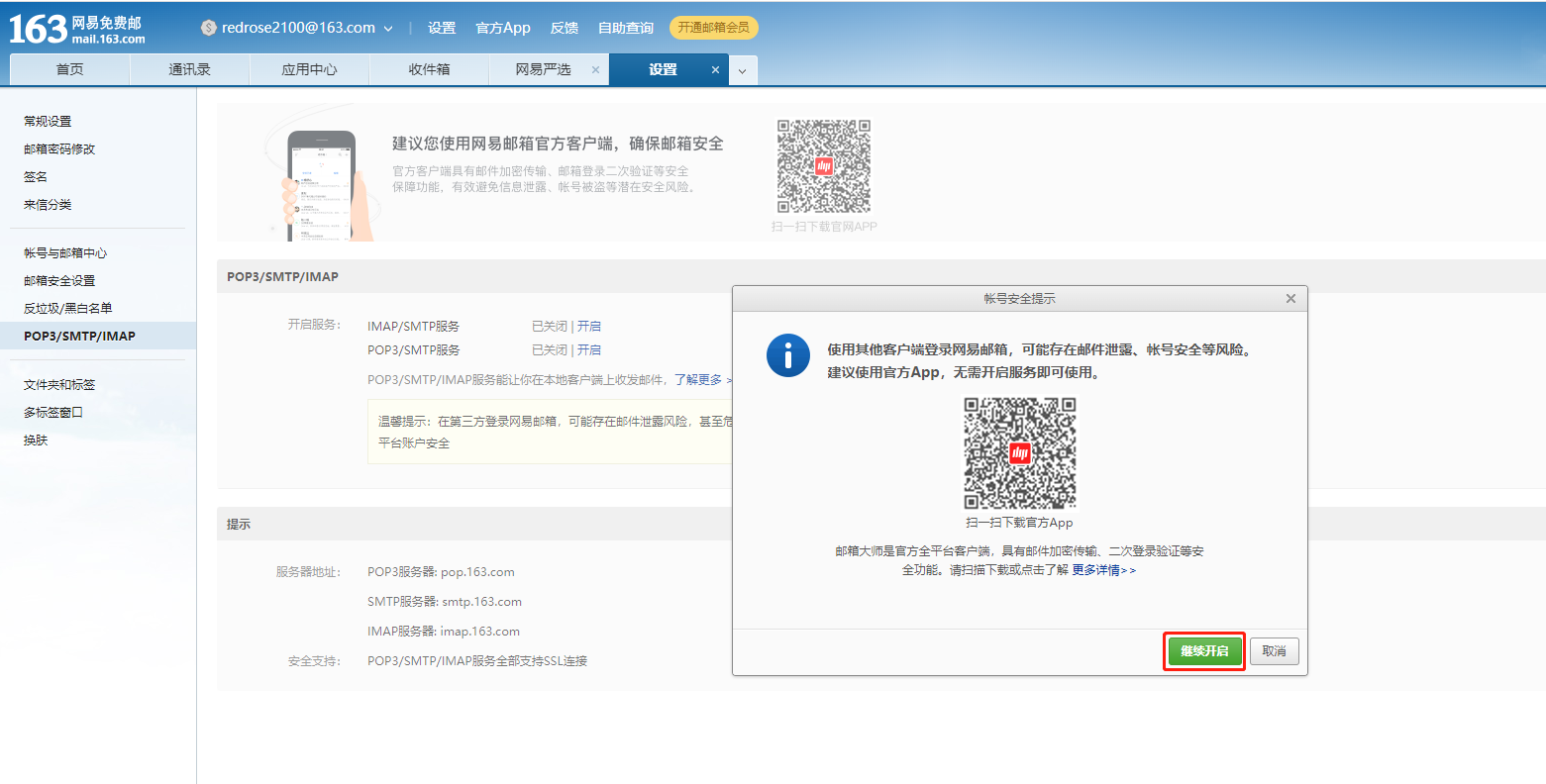This screenshot has width=1546, height=784.
Task: Click the 开通邮箱会员 pill button
Action: point(713,28)
